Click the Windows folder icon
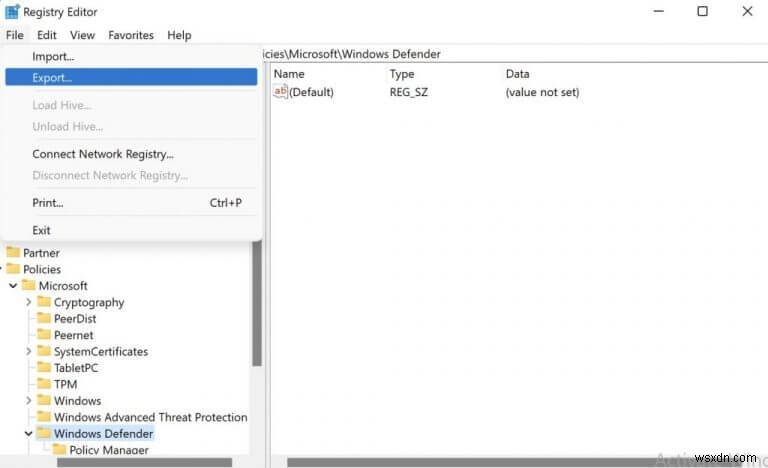Viewport: 768px width, 468px height. [x=44, y=400]
